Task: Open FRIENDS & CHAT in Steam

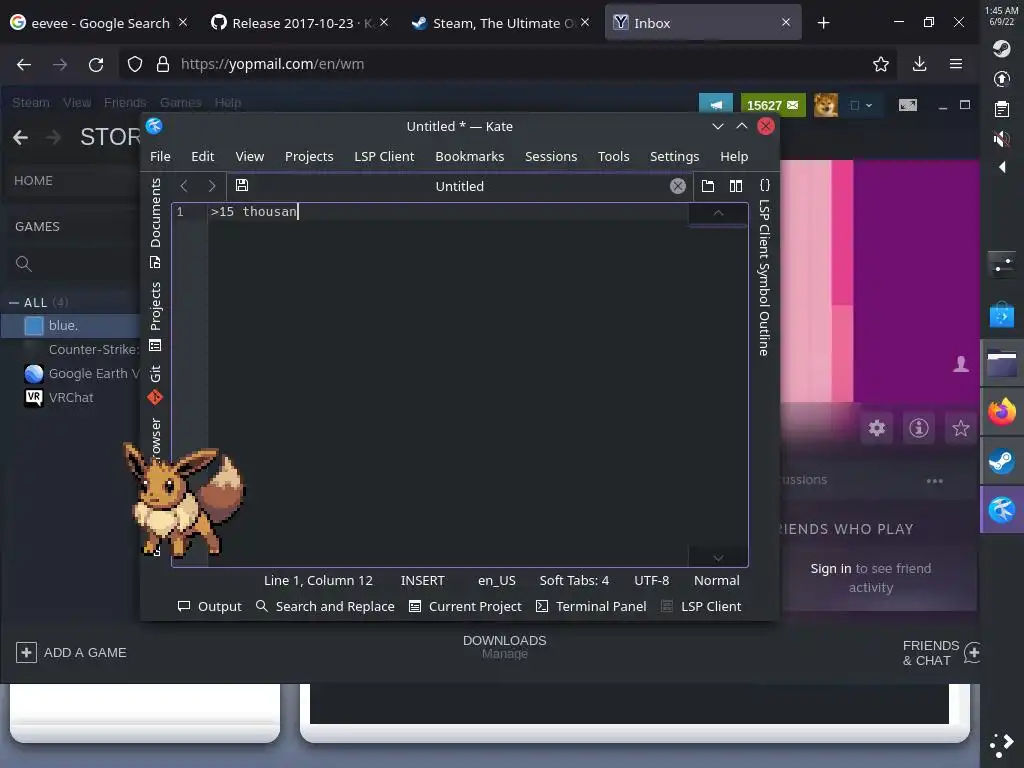Action: 940,652
